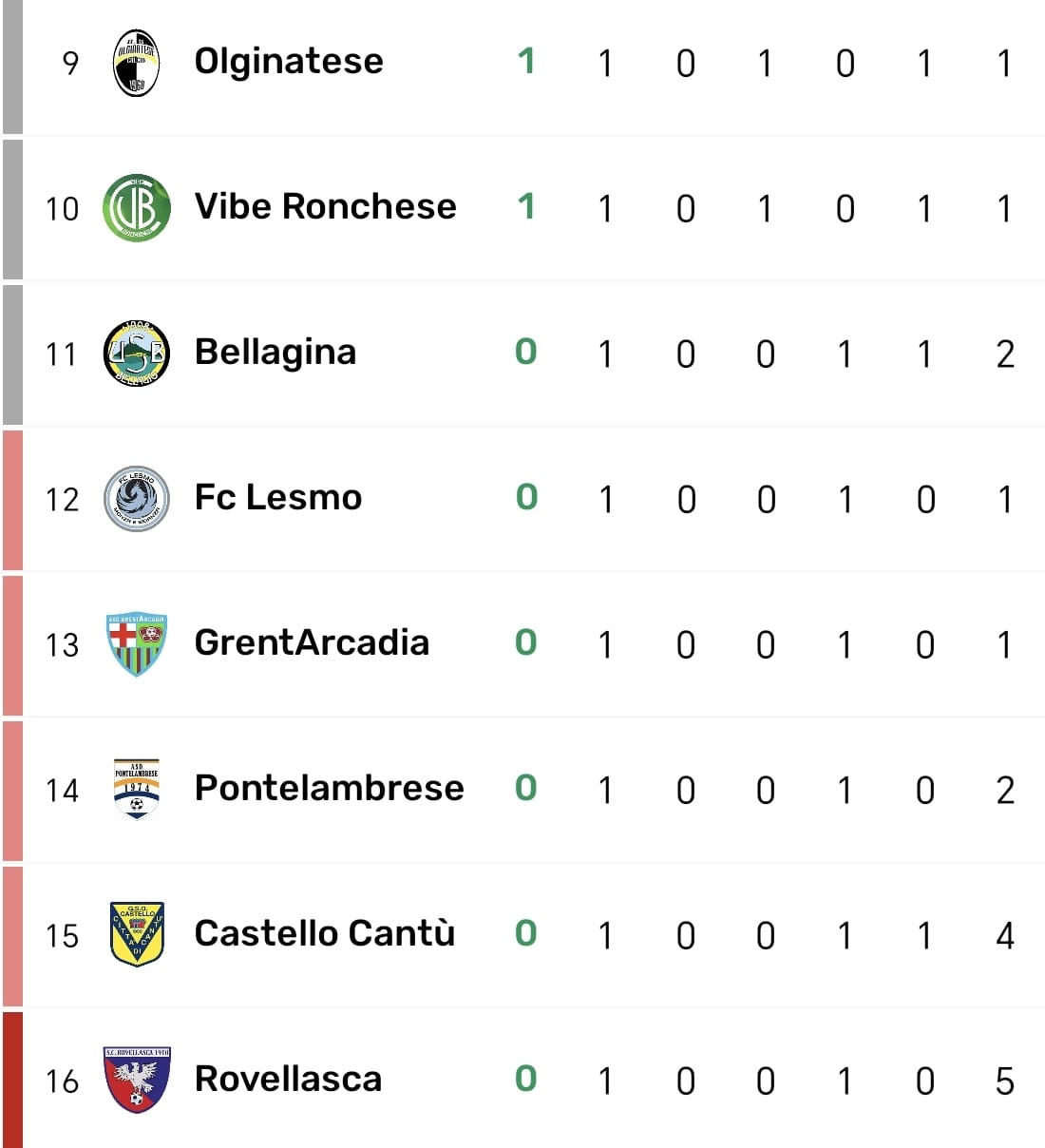Open the Bellagina team badge
Viewport: 1045px width, 1148px height.
pos(136,354)
